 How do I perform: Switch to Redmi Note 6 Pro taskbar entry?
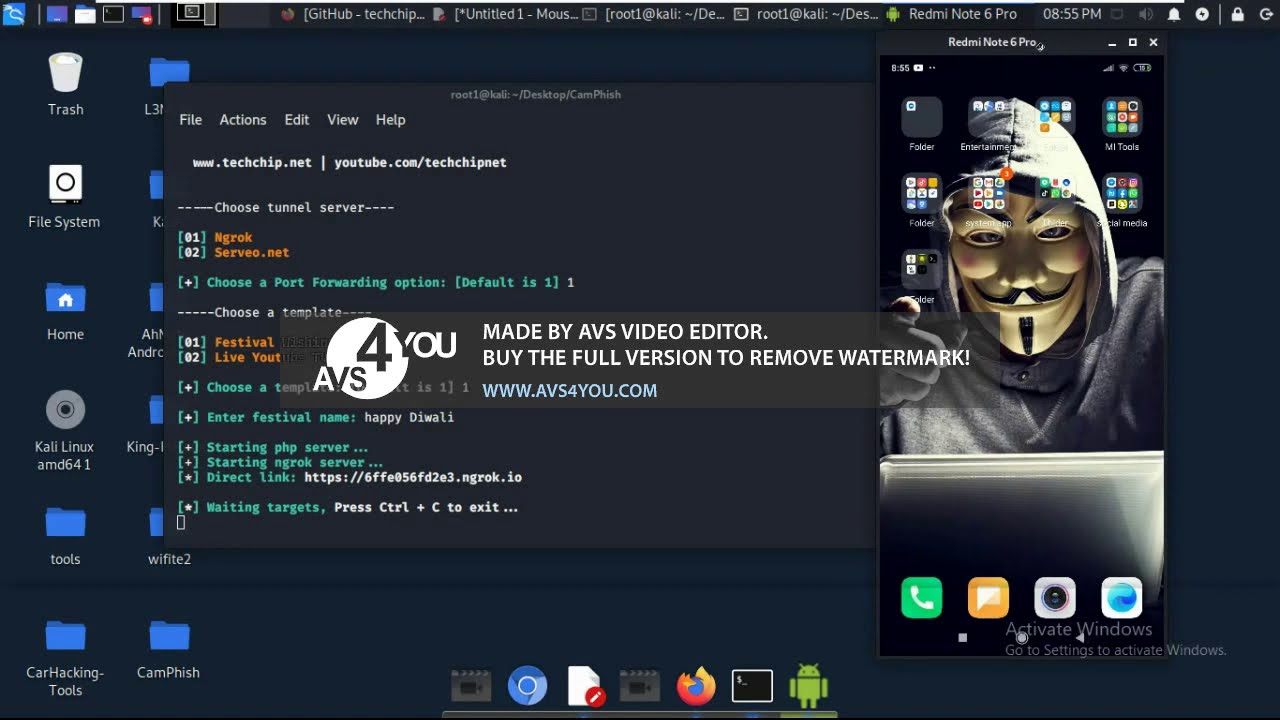(x=952, y=14)
